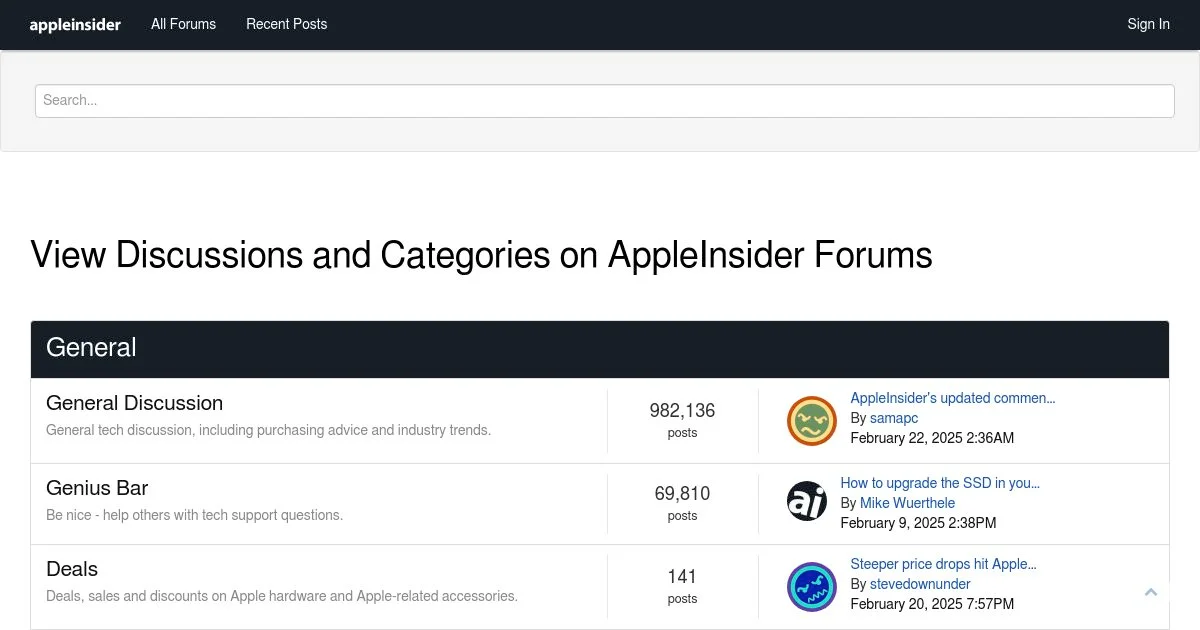Image resolution: width=1200 pixels, height=630 pixels.
Task: Open Recent Posts in the navigation bar
Action: click(287, 24)
